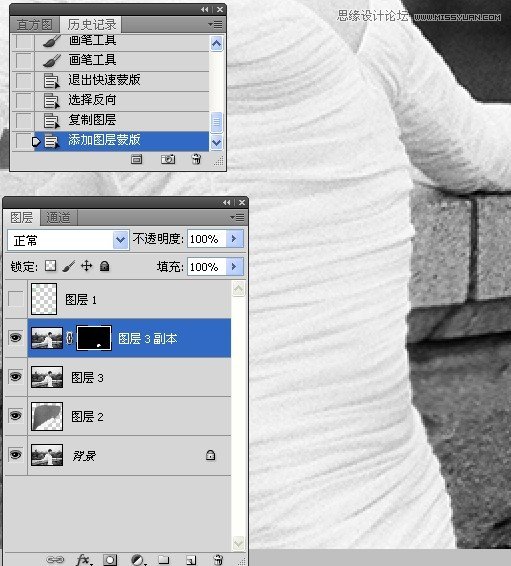Collapse the history panel with double arrows

[205, 9]
